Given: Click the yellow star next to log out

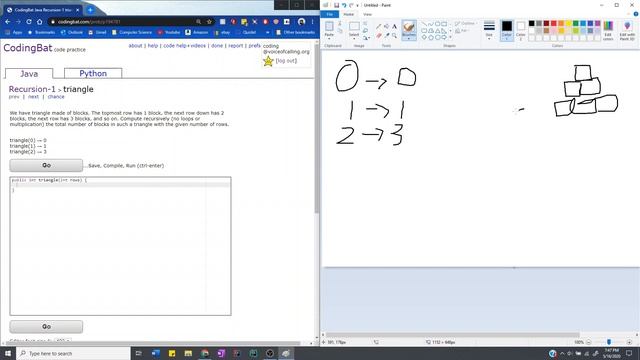Looking at the screenshot, I should (x=268, y=61).
